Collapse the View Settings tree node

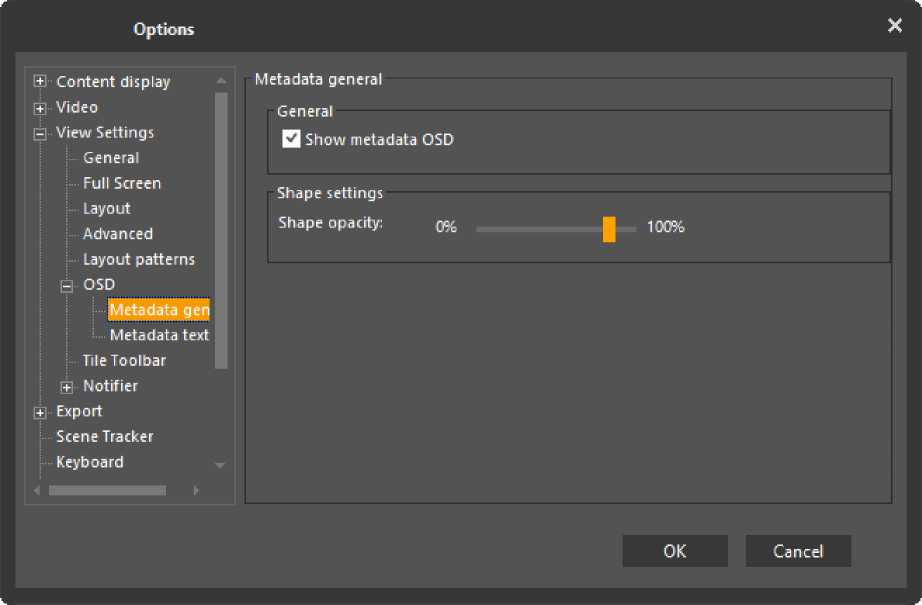(40, 133)
